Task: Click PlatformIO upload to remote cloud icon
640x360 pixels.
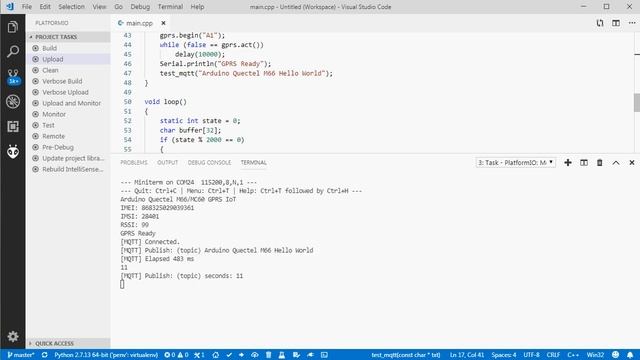Action: 254,355
